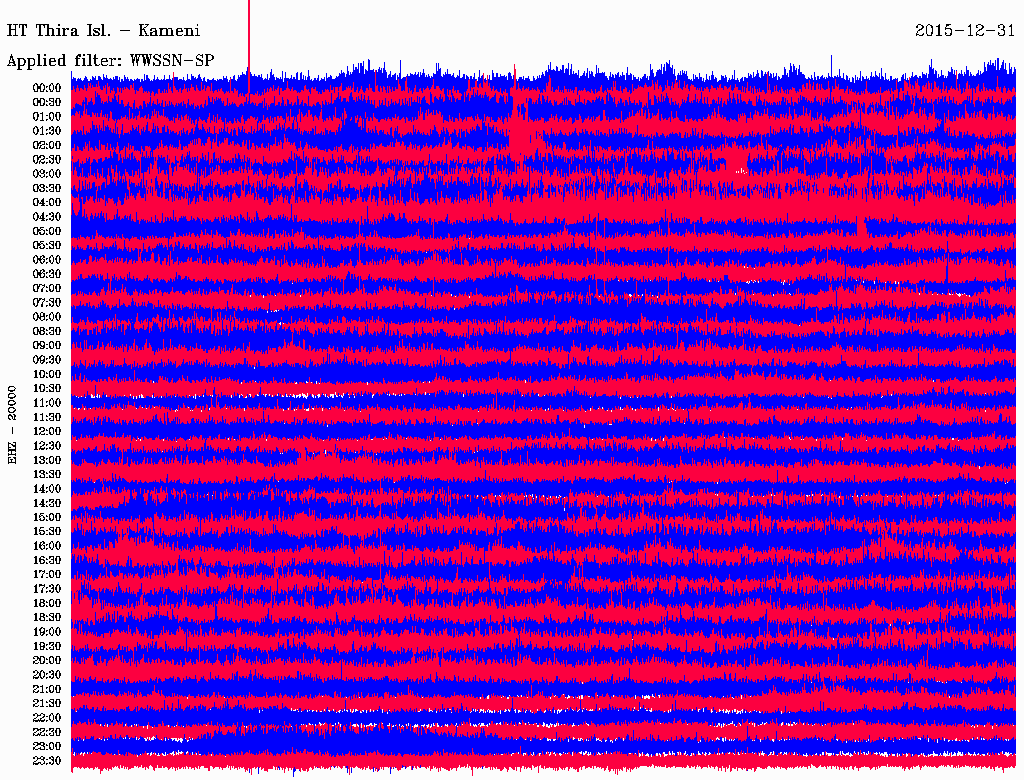
Task: Select the 05:30 time label
Action: pos(47,245)
